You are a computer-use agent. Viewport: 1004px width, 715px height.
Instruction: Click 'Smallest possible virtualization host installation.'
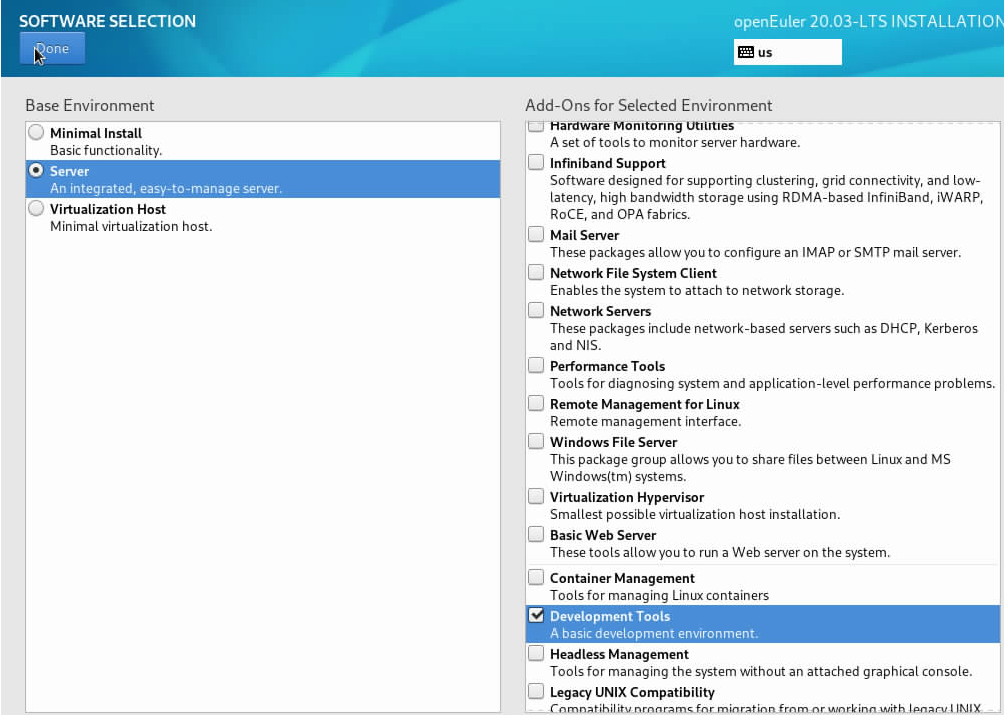pyautogui.click(x=695, y=515)
